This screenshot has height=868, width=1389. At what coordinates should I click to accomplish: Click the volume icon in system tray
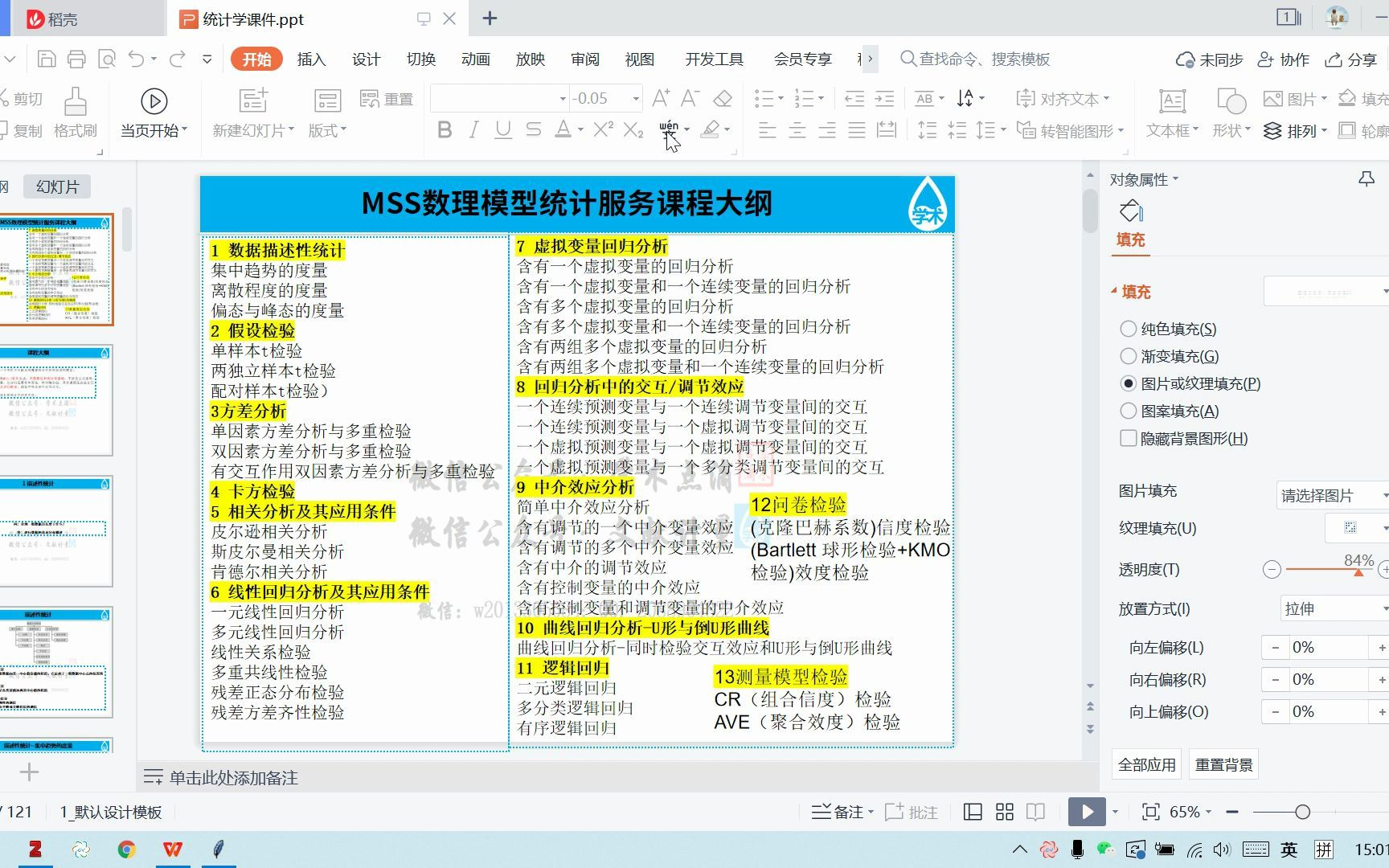pos(1222,850)
